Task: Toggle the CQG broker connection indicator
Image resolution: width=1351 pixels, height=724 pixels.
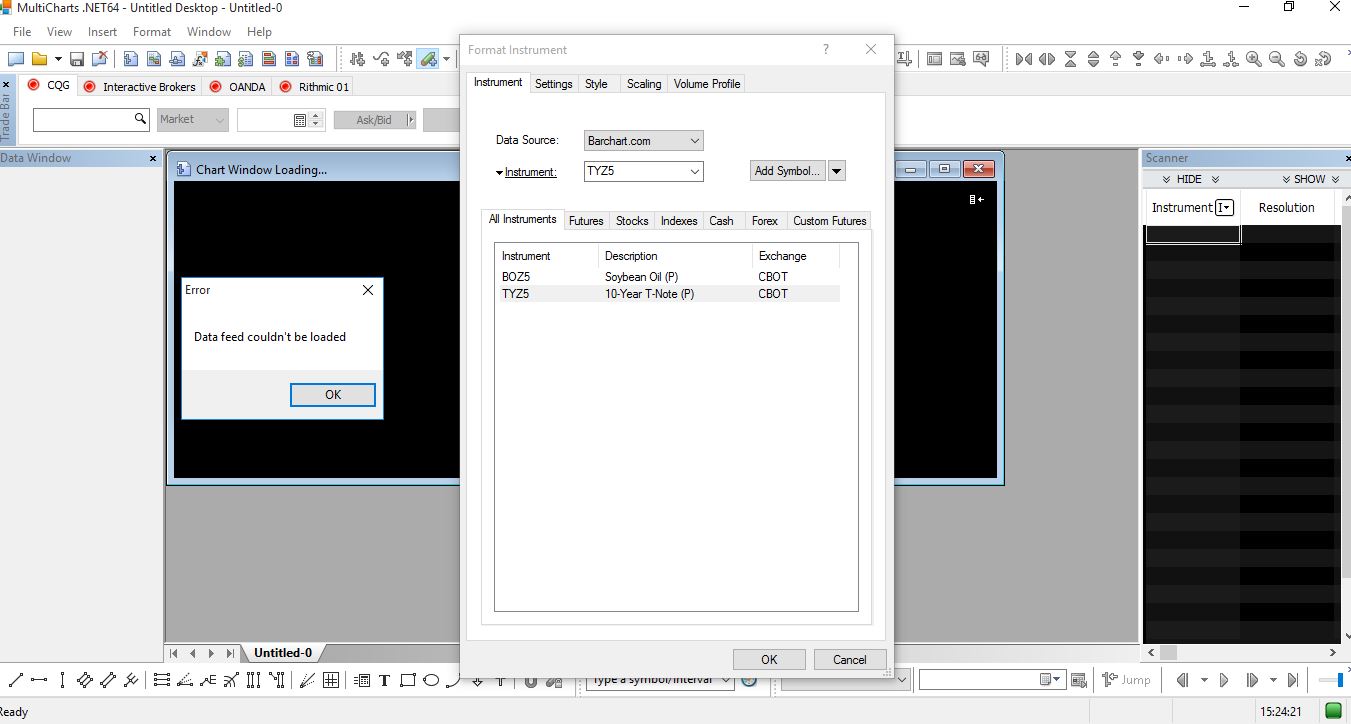Action: (x=33, y=86)
